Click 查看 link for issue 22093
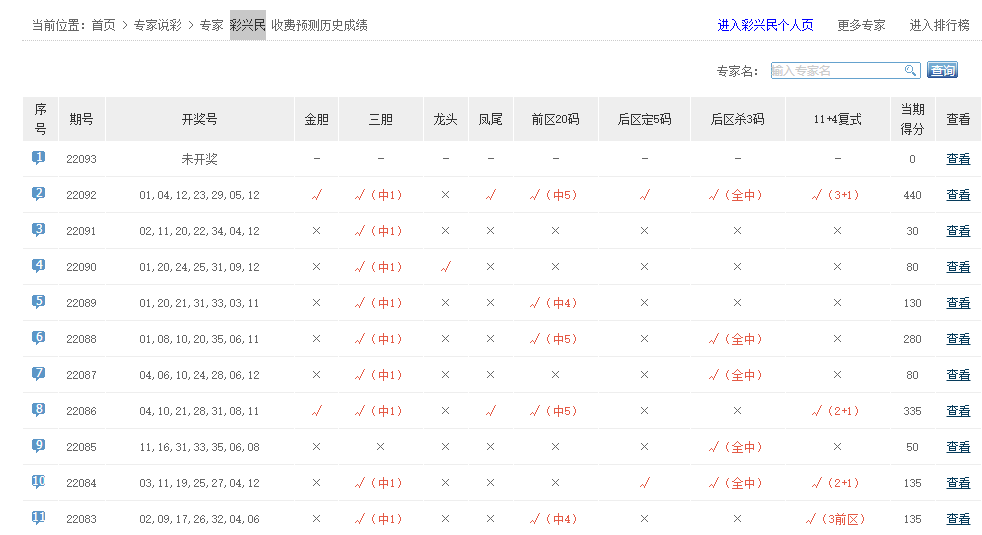 [x=958, y=159]
